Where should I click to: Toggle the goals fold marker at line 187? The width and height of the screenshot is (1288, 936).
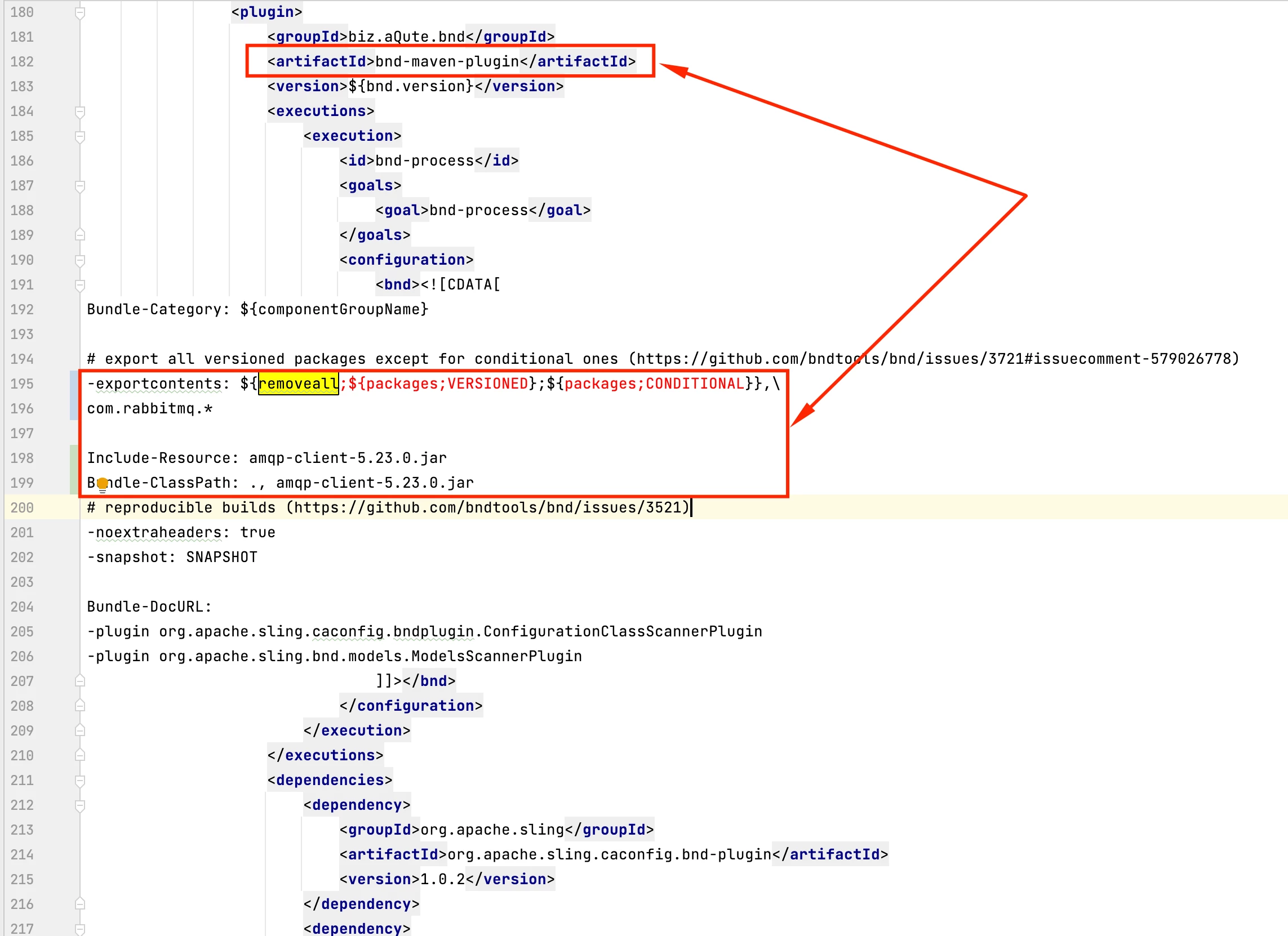(80, 186)
